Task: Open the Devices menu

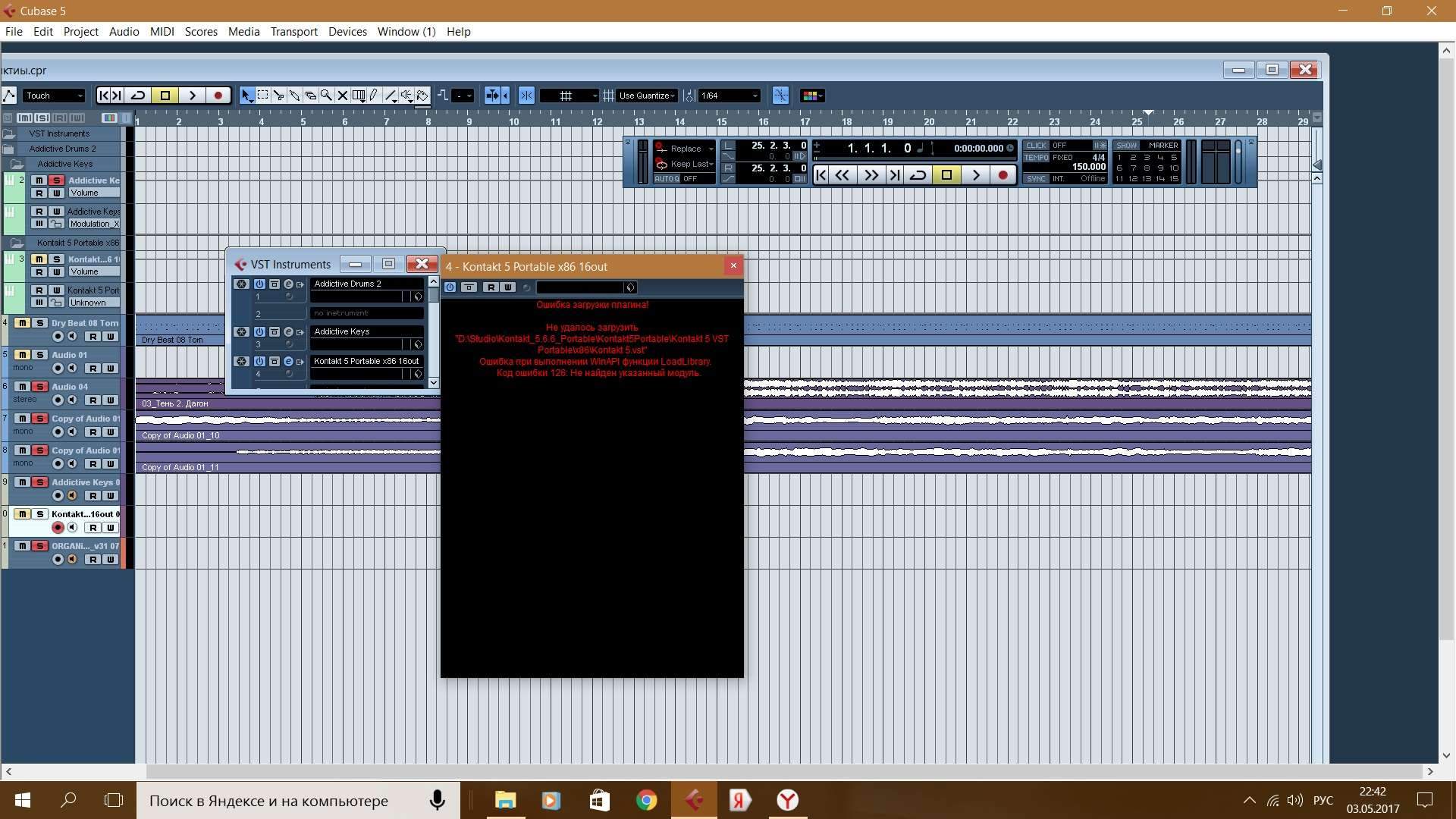Action: (347, 31)
